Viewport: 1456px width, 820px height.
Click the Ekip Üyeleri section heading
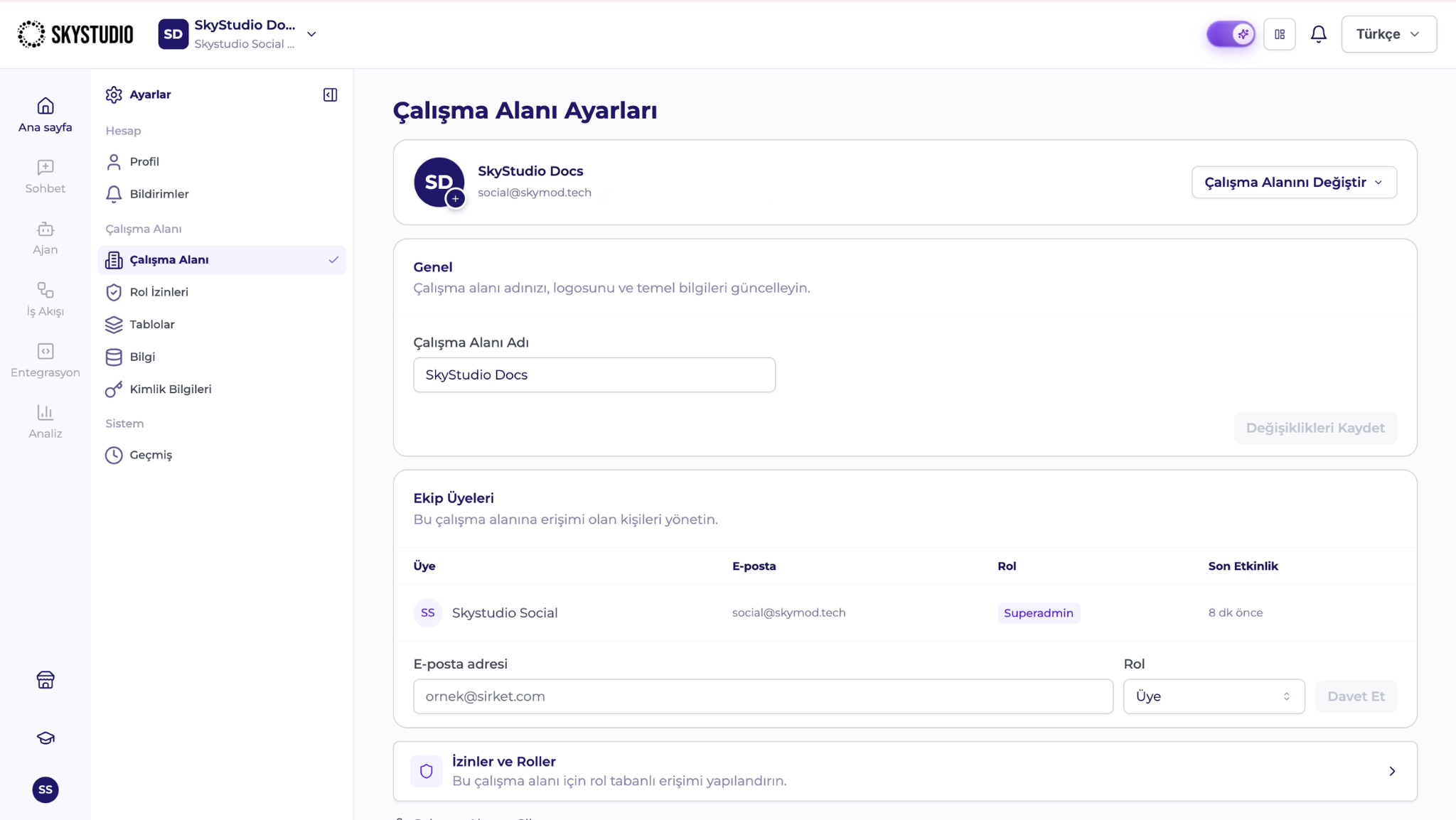[x=454, y=498]
